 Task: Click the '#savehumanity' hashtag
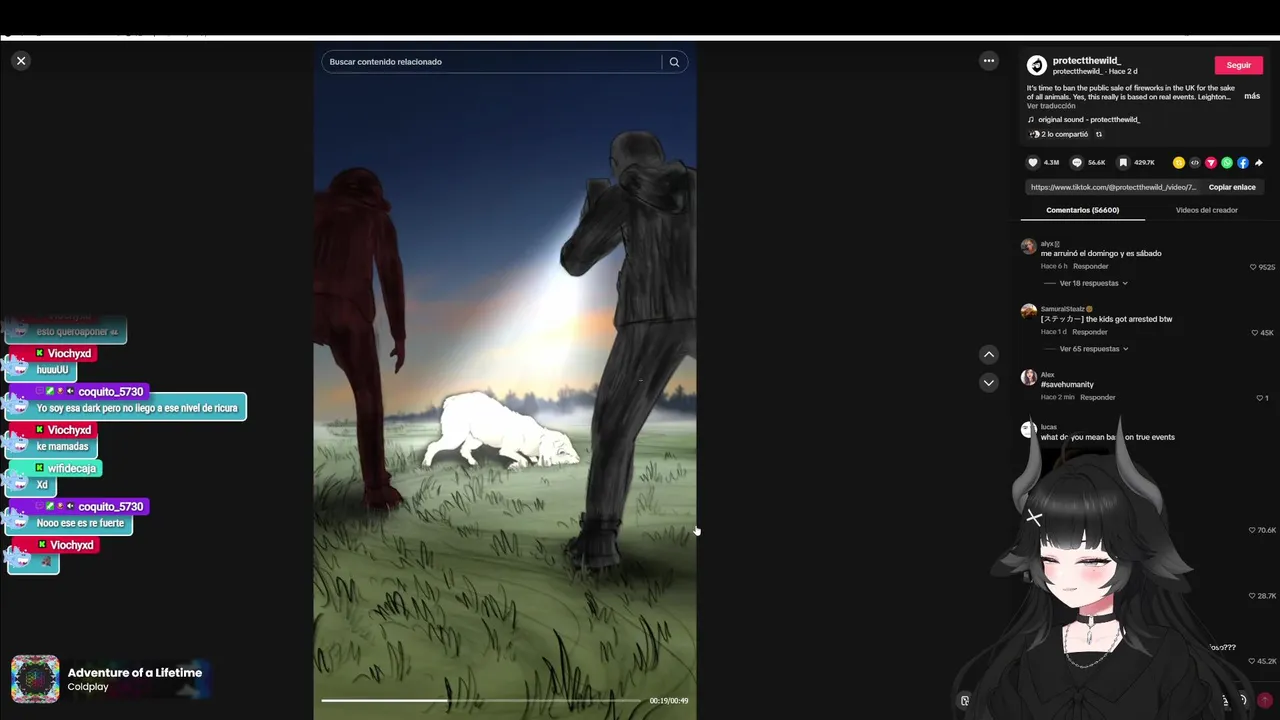coord(1067,385)
